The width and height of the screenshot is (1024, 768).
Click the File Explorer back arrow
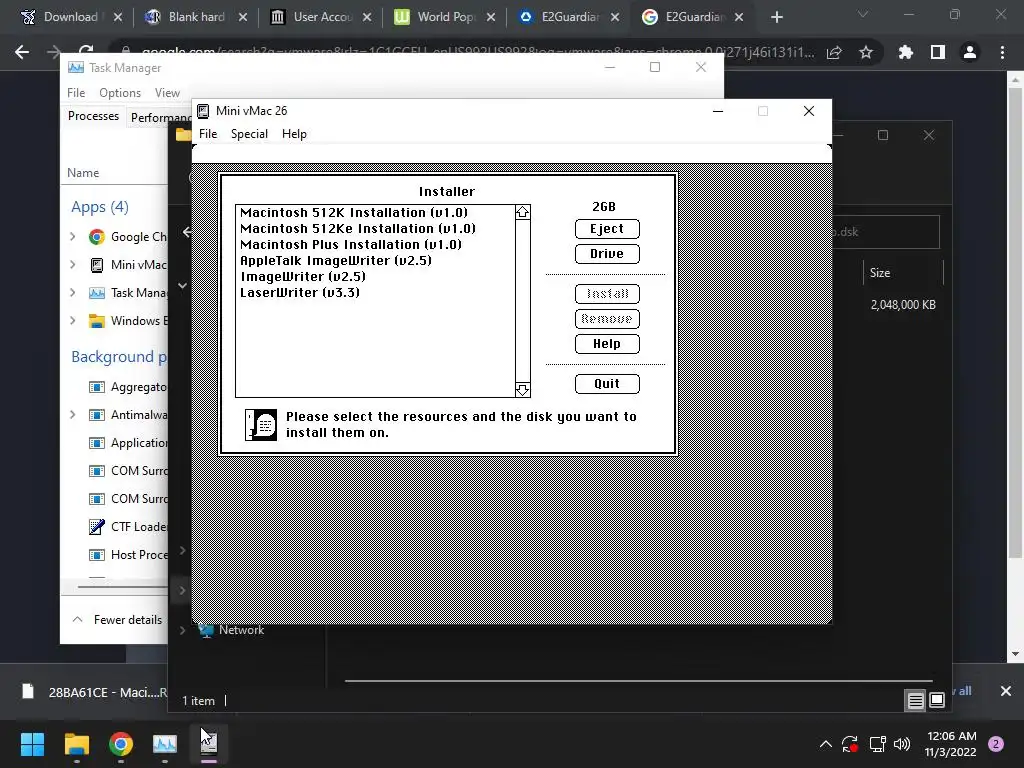[187, 232]
